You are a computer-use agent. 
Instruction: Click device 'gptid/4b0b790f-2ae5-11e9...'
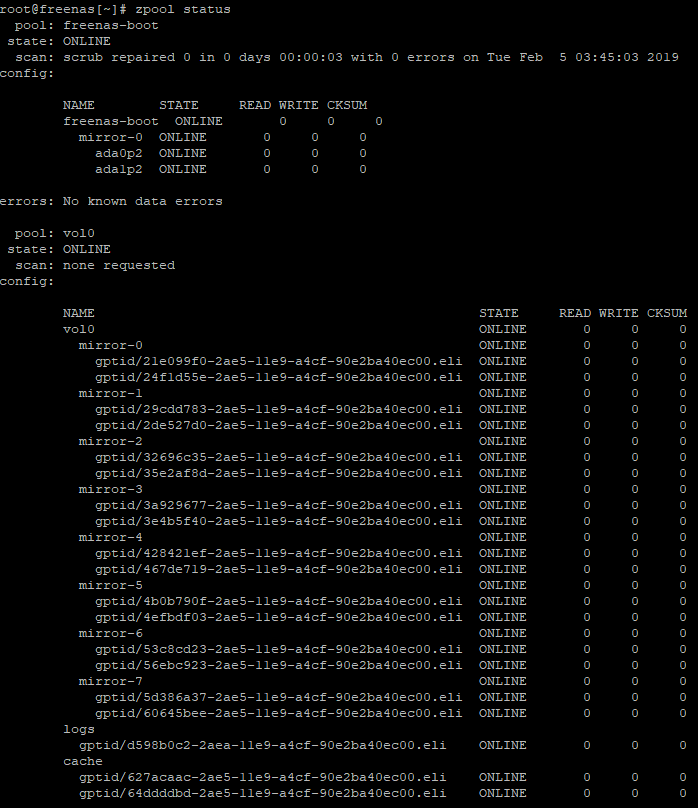279,601
